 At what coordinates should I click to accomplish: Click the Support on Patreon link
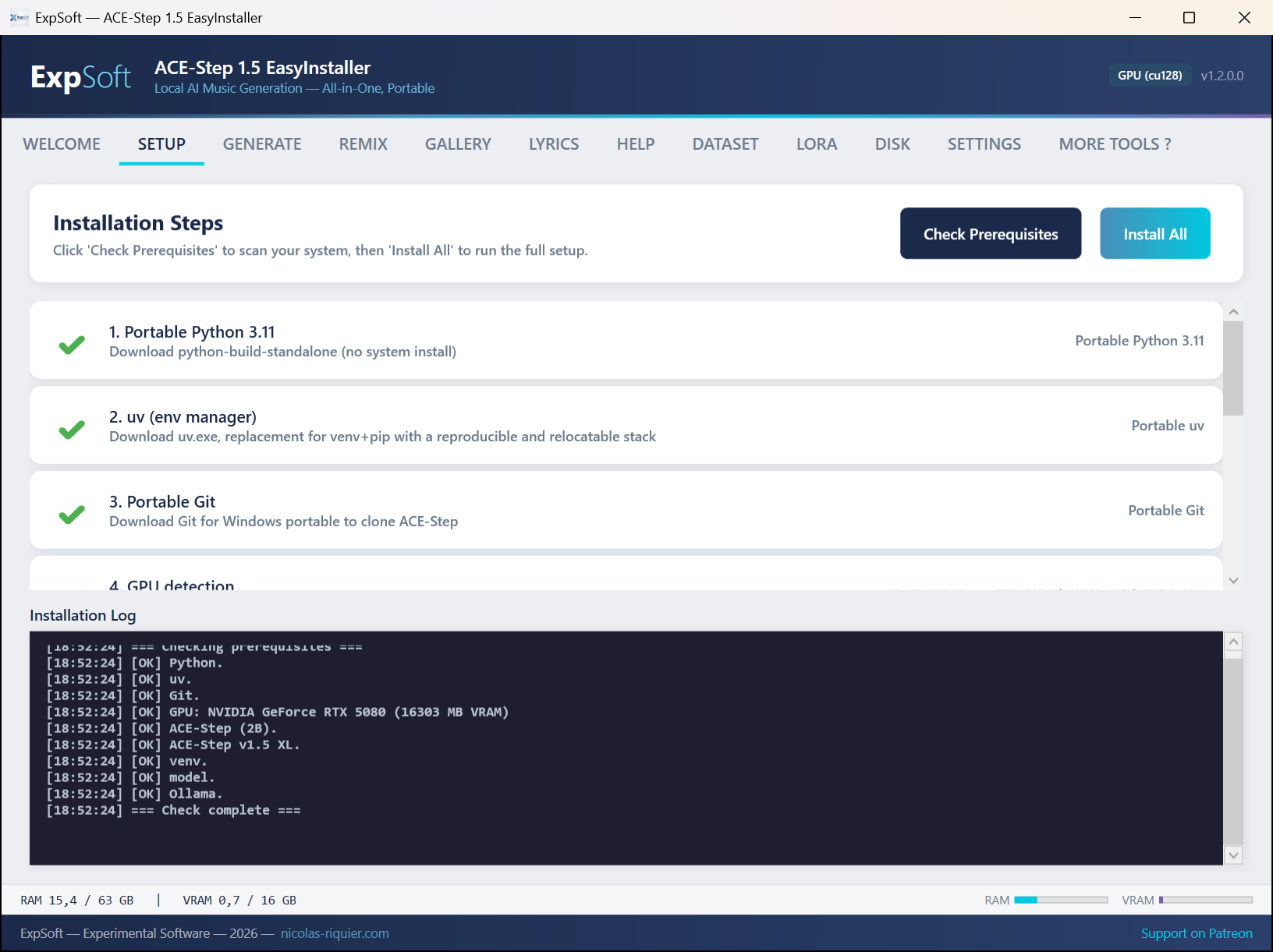coord(1197,933)
